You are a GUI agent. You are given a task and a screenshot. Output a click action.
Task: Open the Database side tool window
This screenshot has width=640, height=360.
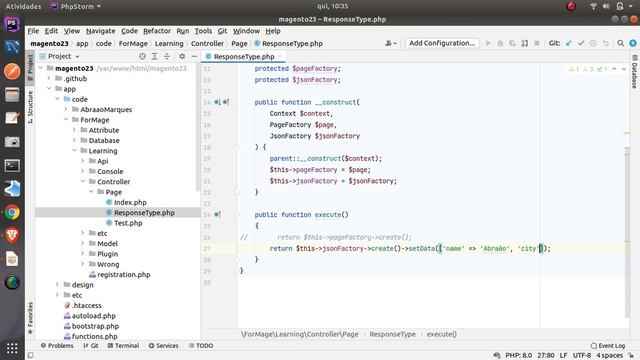pos(635,72)
